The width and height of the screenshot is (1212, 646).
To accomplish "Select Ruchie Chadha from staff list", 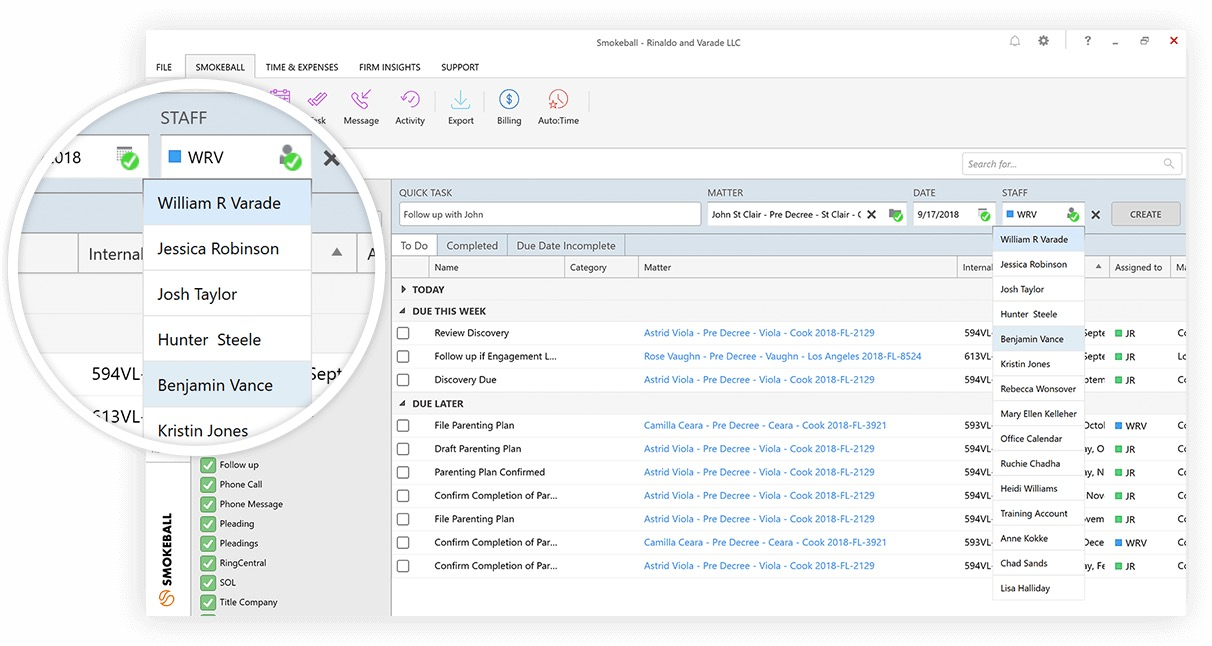I will click(1038, 464).
